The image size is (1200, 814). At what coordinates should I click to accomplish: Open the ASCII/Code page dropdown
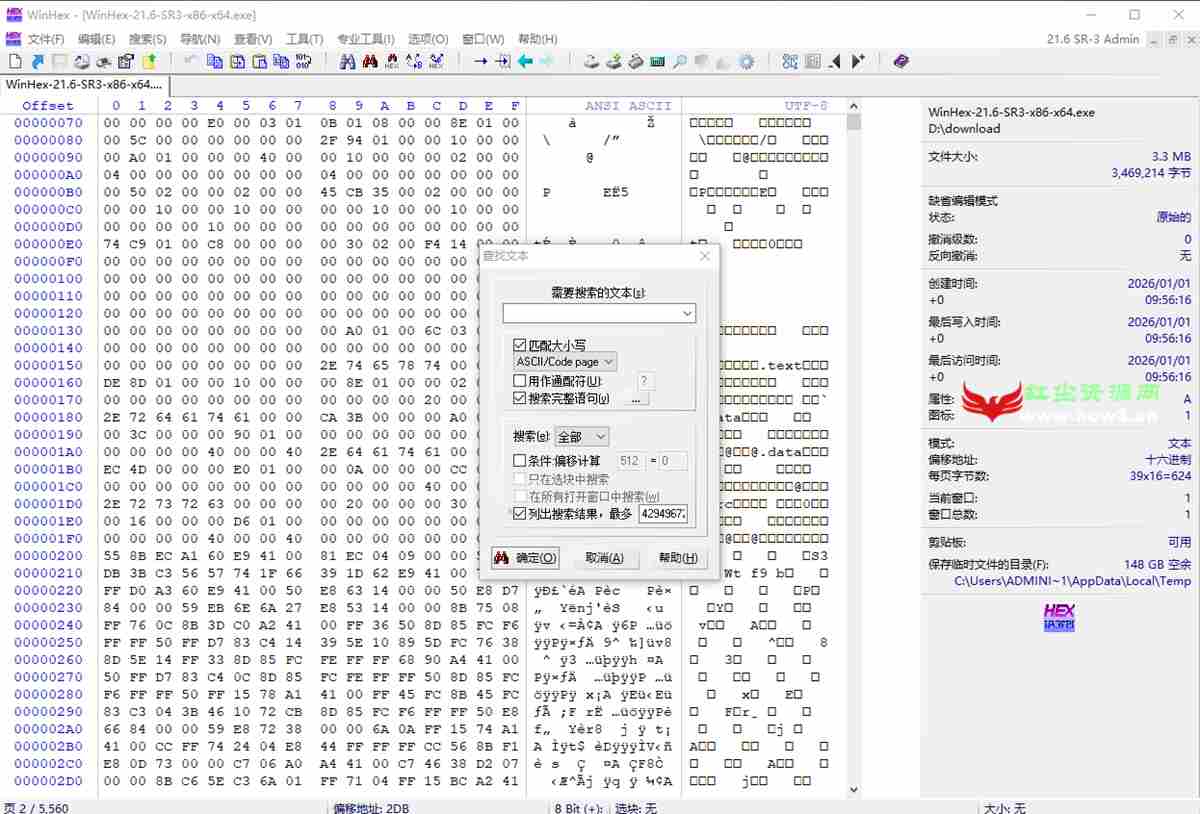click(x=565, y=362)
